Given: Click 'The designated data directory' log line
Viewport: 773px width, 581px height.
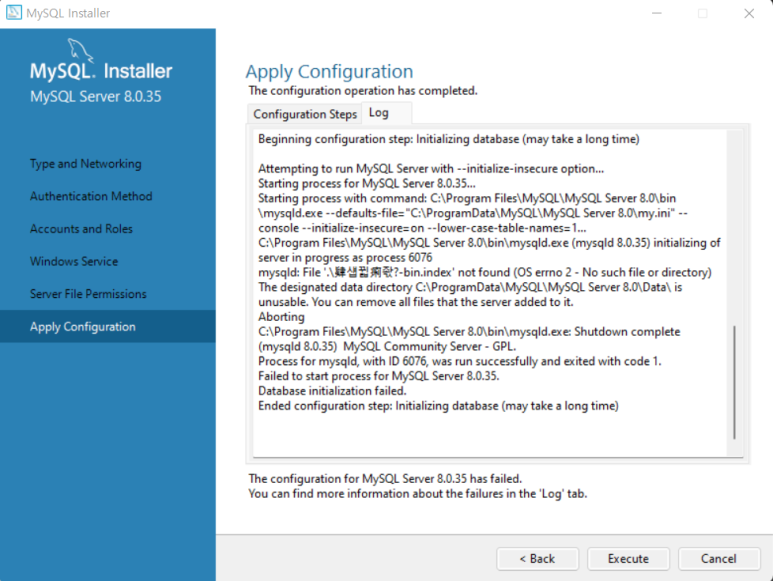Looking at the screenshot, I should pyautogui.click(x=470, y=295).
